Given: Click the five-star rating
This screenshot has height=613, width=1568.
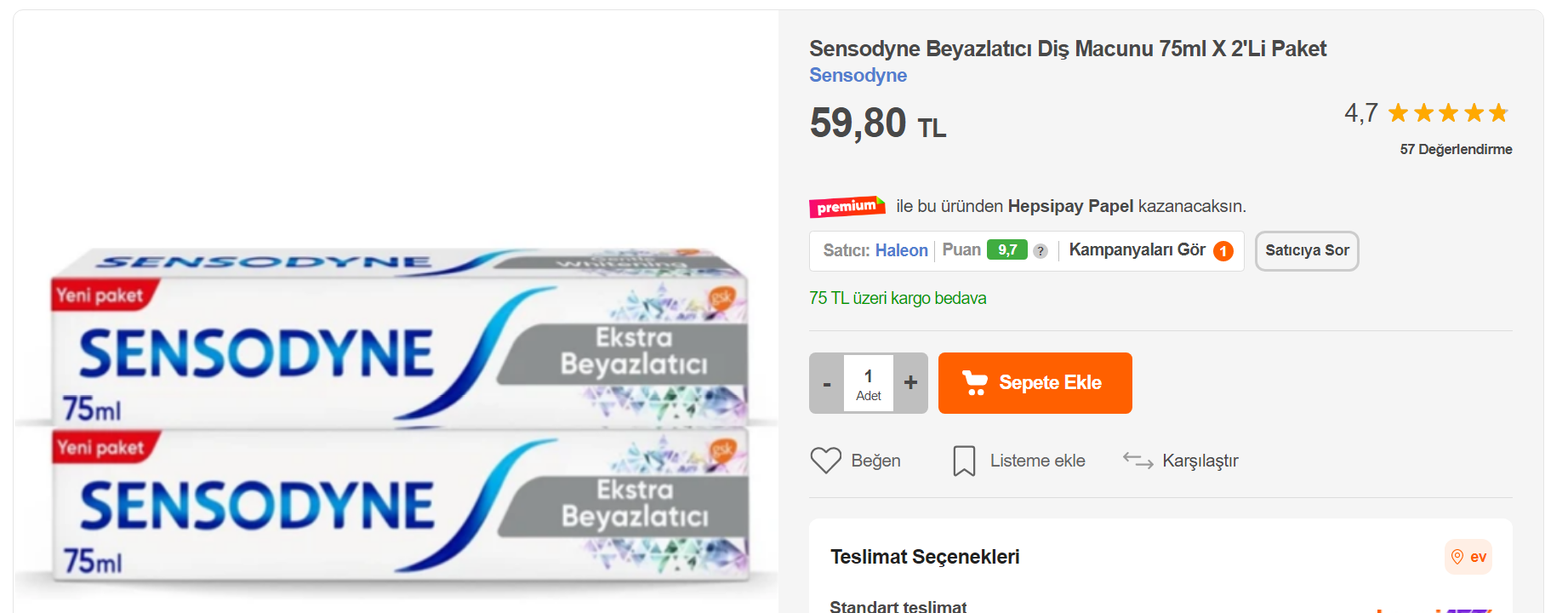Looking at the screenshot, I should [1448, 113].
